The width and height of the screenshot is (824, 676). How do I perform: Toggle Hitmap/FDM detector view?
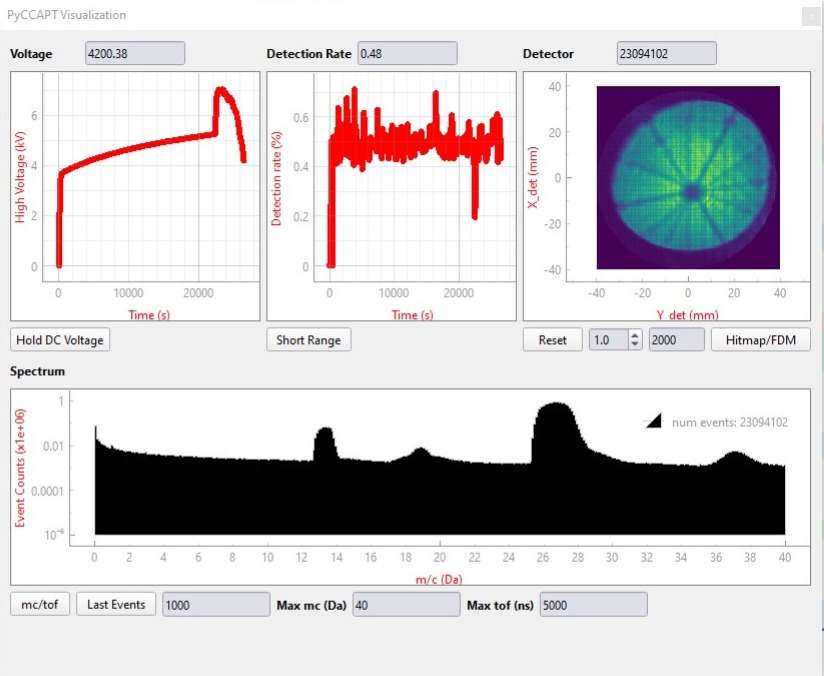point(760,340)
